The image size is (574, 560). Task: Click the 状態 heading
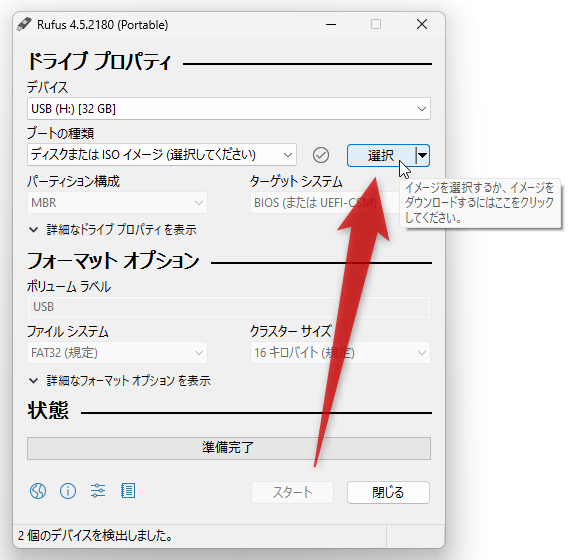(48, 410)
